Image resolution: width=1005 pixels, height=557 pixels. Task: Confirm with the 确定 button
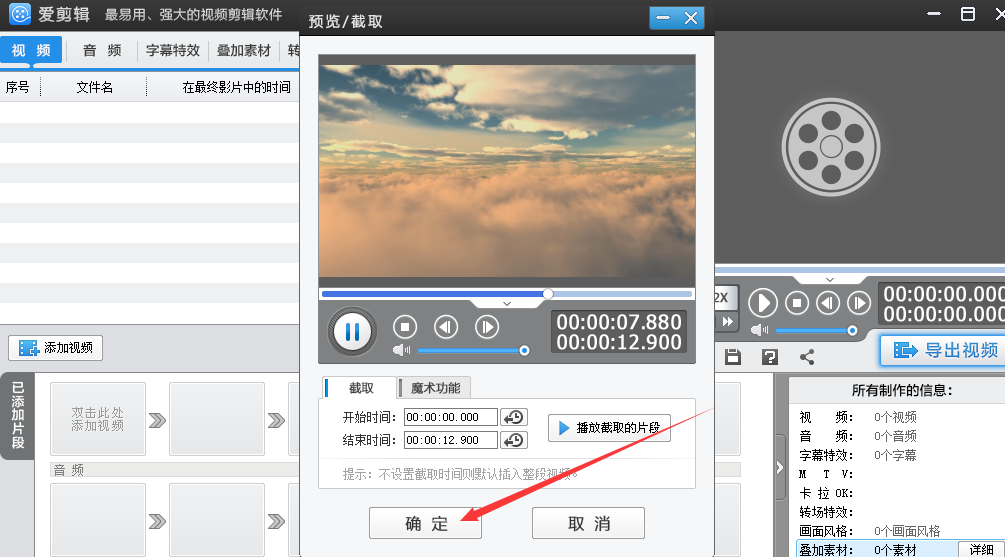pos(425,523)
